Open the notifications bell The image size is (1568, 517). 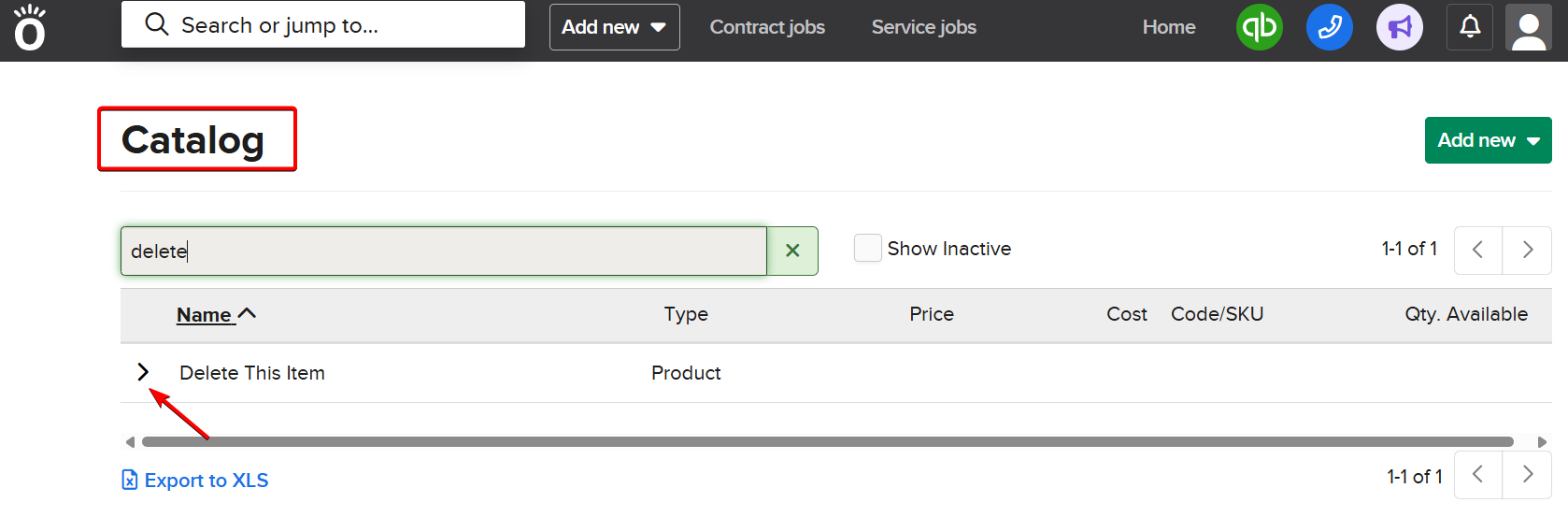coord(1470,27)
